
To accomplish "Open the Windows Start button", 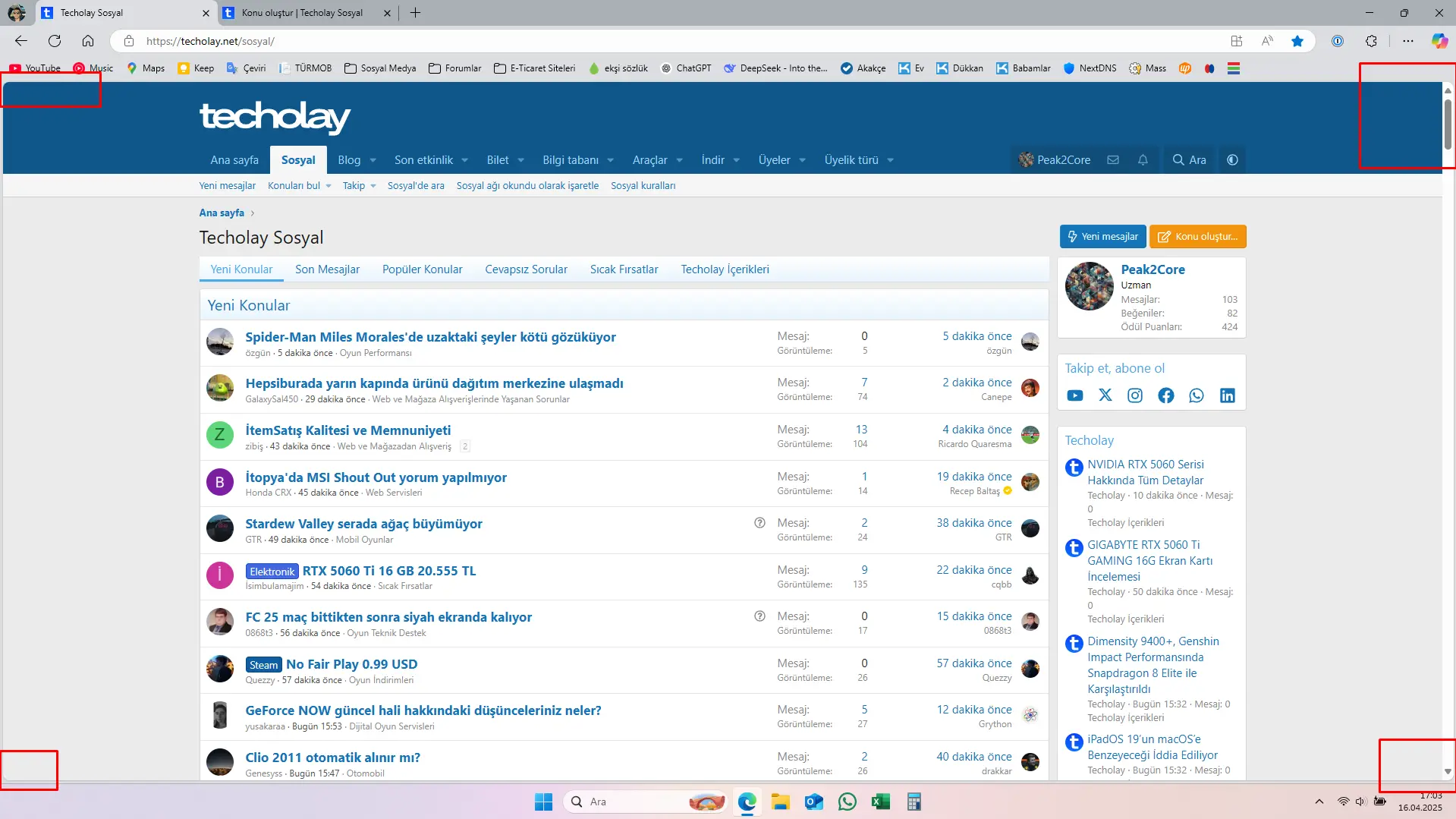I will tap(543, 802).
